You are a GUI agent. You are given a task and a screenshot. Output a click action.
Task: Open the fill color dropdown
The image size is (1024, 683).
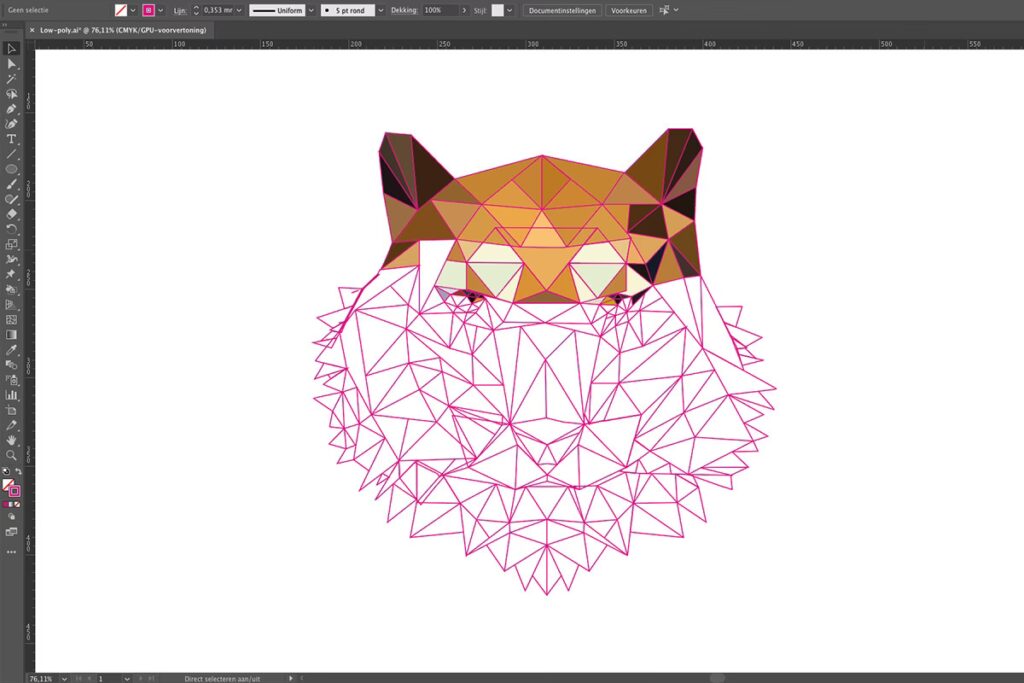tap(133, 10)
